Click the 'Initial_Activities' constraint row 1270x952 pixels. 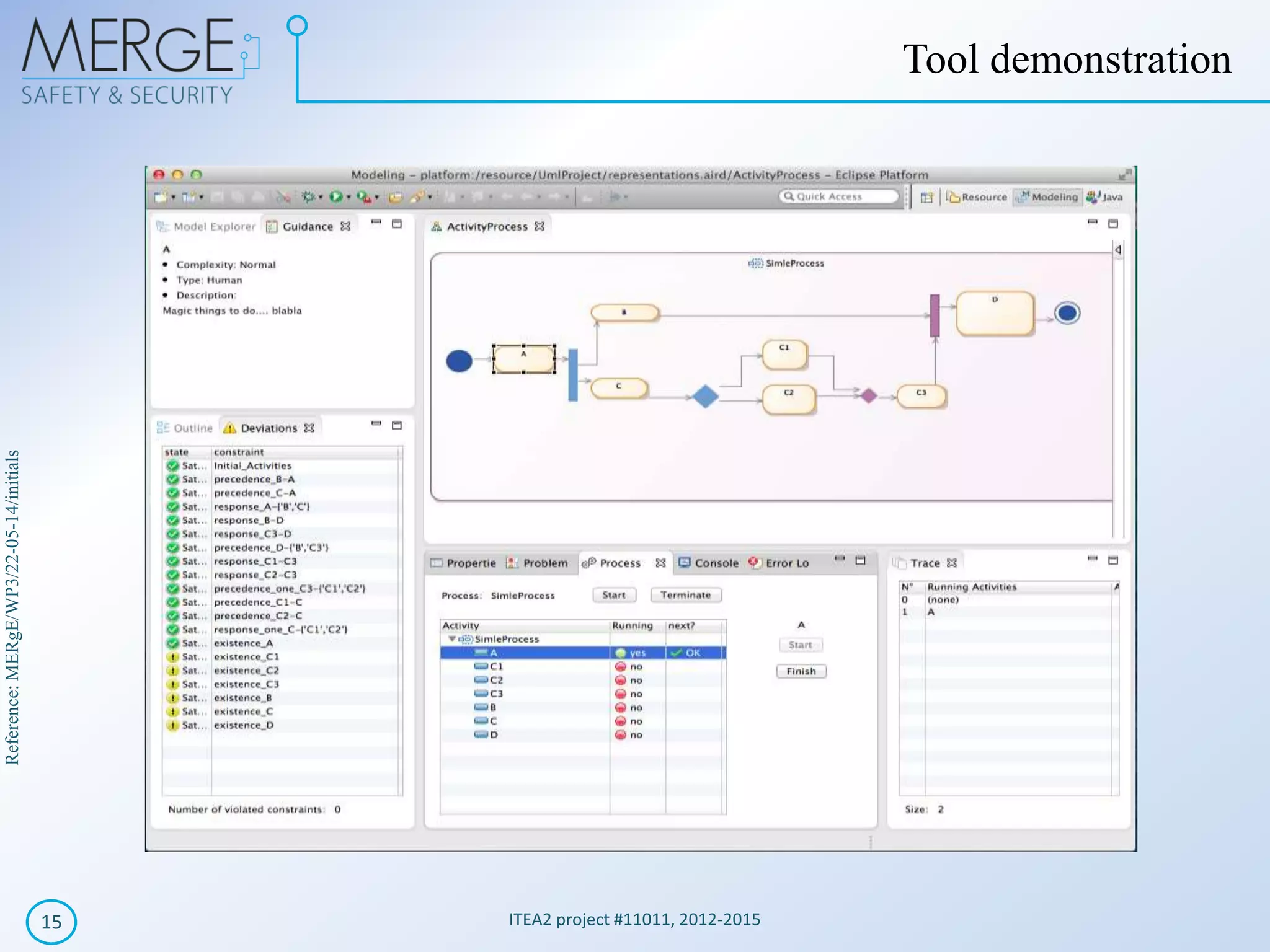coord(282,465)
